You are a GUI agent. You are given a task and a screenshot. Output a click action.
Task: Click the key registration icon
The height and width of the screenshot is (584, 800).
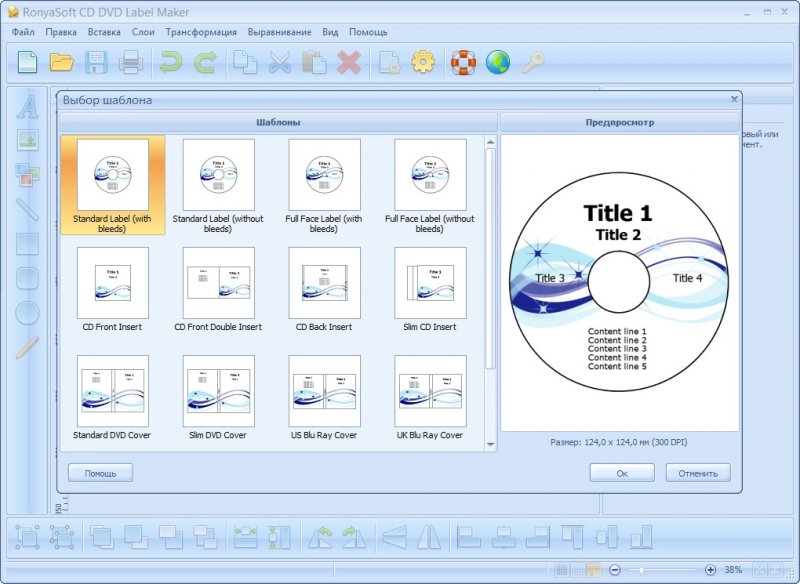click(x=533, y=62)
